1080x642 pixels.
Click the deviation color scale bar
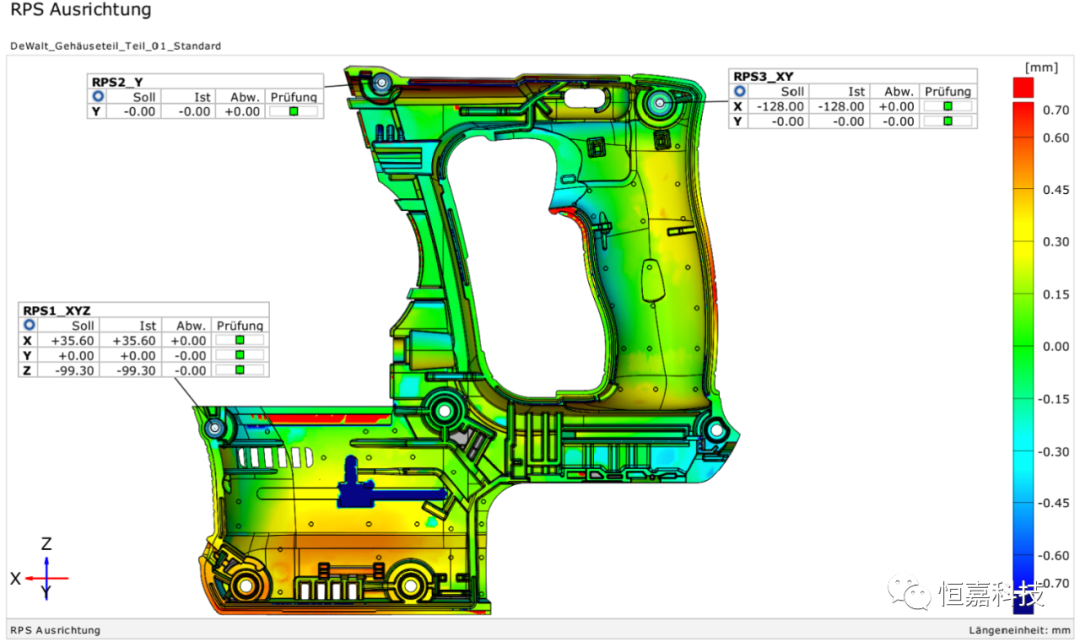click(1024, 357)
